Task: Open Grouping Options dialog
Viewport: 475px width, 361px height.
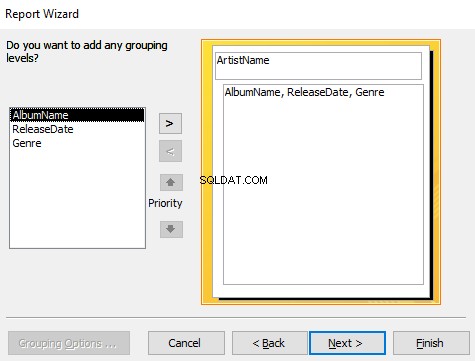Action: click(x=69, y=343)
